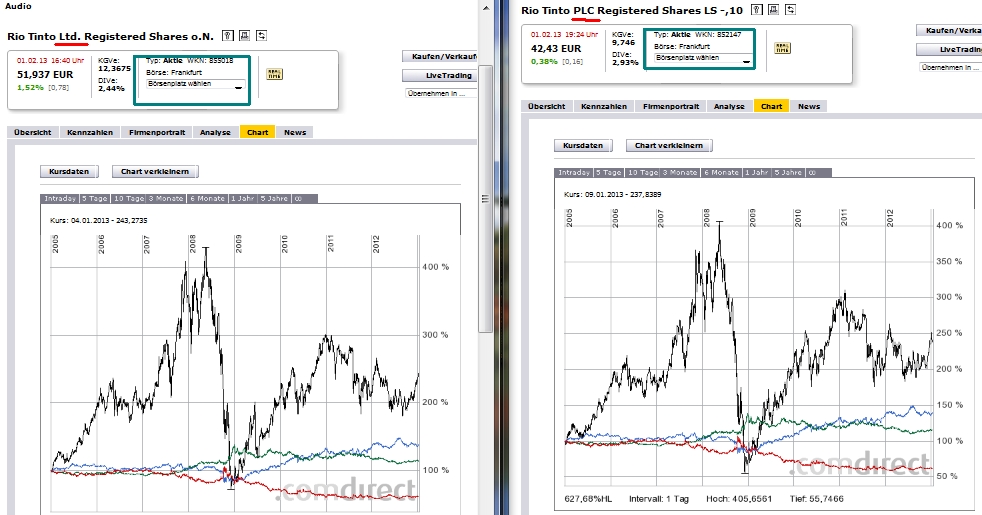Set PLC chart range to 6 Monate
Viewport: 982px width, 515px height.
pos(721,172)
